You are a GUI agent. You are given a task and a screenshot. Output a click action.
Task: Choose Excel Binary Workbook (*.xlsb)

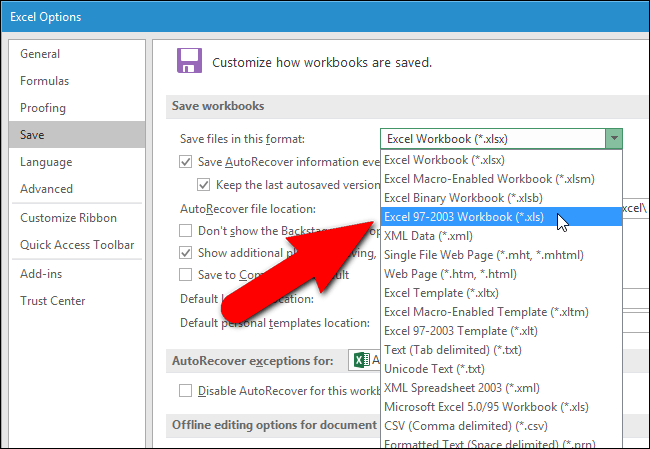(x=501, y=198)
